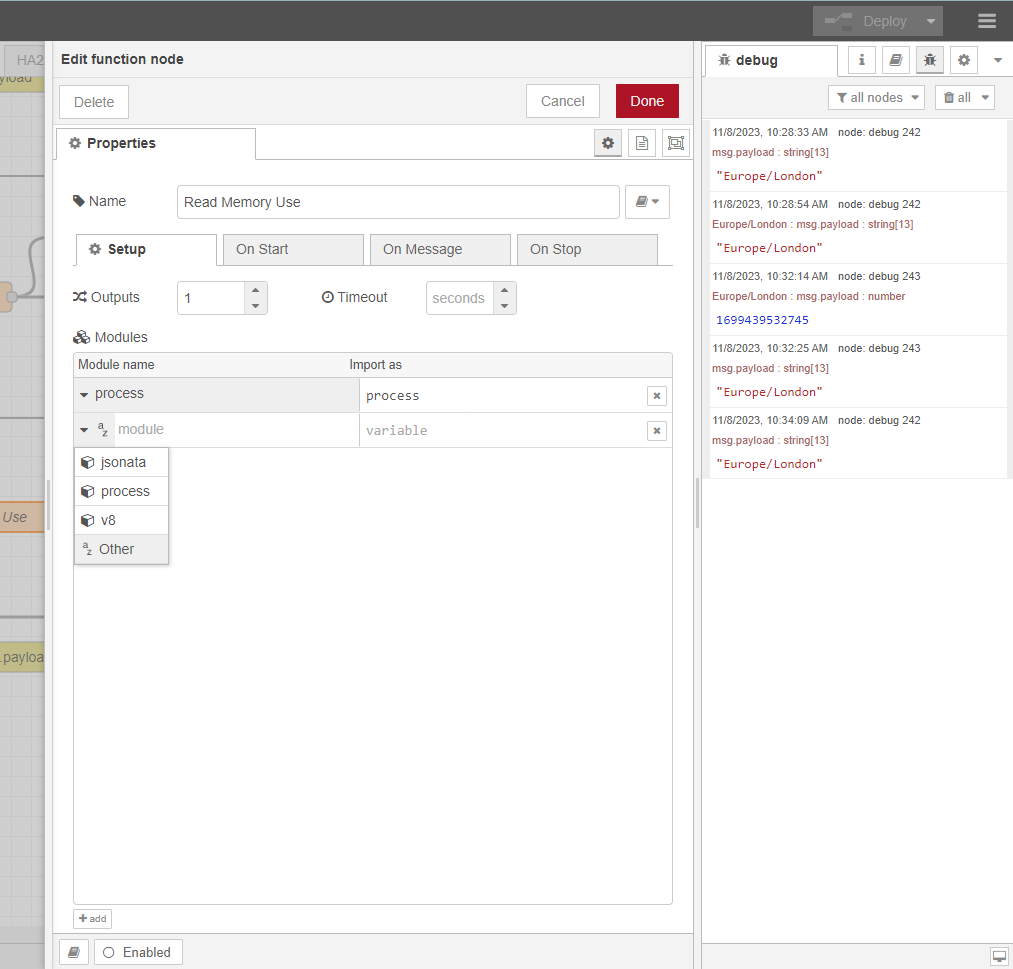Open sidebar info tab icon
This screenshot has height=969, width=1013.
[861, 60]
